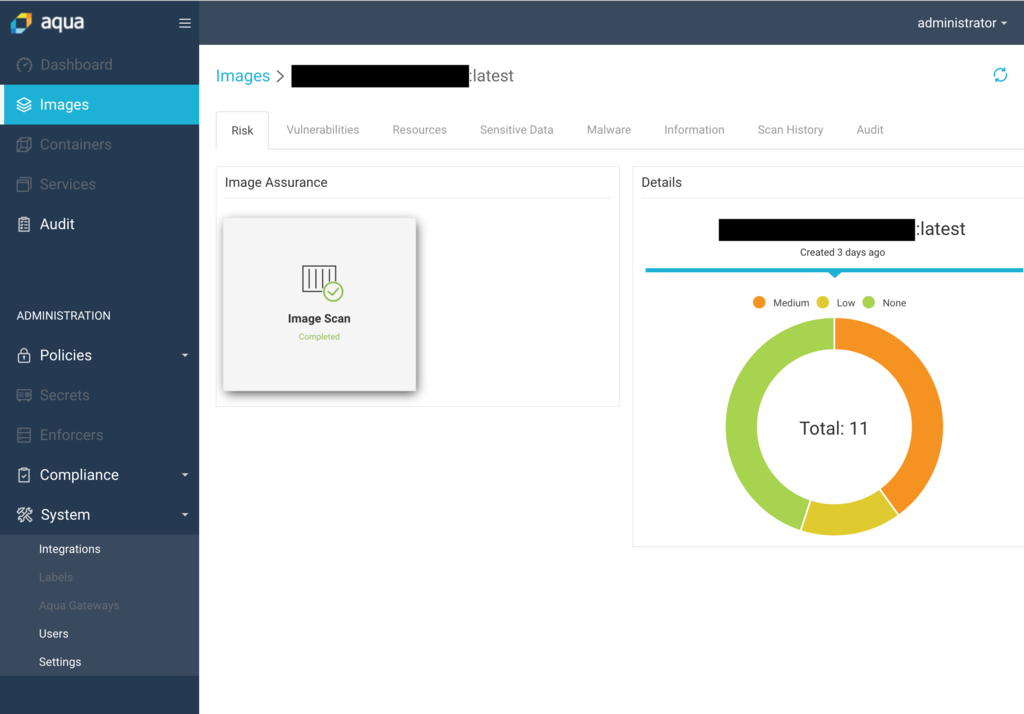The width and height of the screenshot is (1024, 714).
Task: Toggle the None legend dot in chart
Action: pos(869,302)
